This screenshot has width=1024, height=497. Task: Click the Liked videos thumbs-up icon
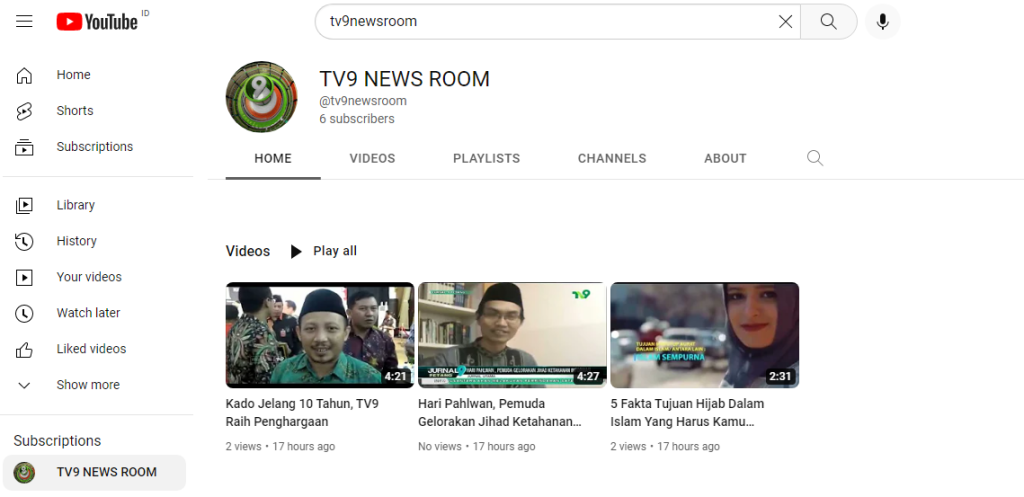(24, 349)
